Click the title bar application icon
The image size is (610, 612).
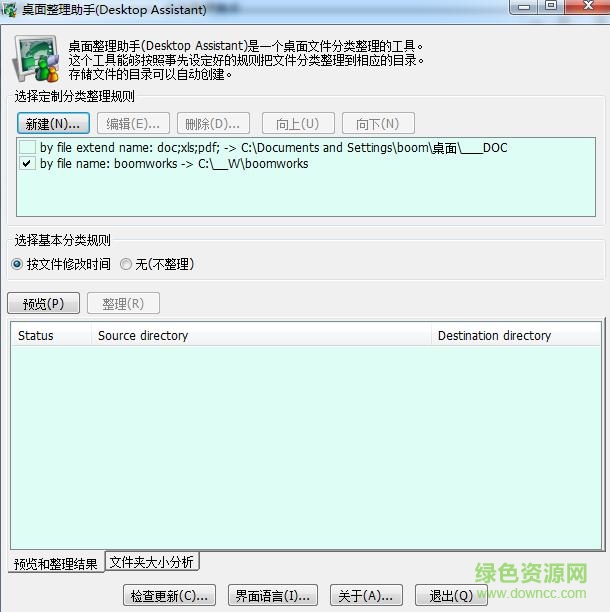(x=9, y=9)
